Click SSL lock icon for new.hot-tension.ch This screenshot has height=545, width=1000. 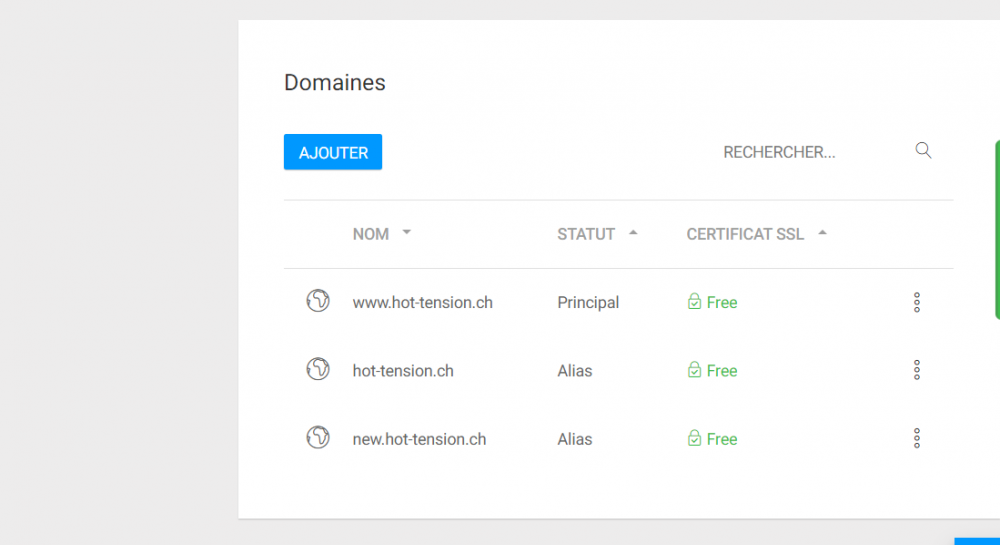[694, 439]
